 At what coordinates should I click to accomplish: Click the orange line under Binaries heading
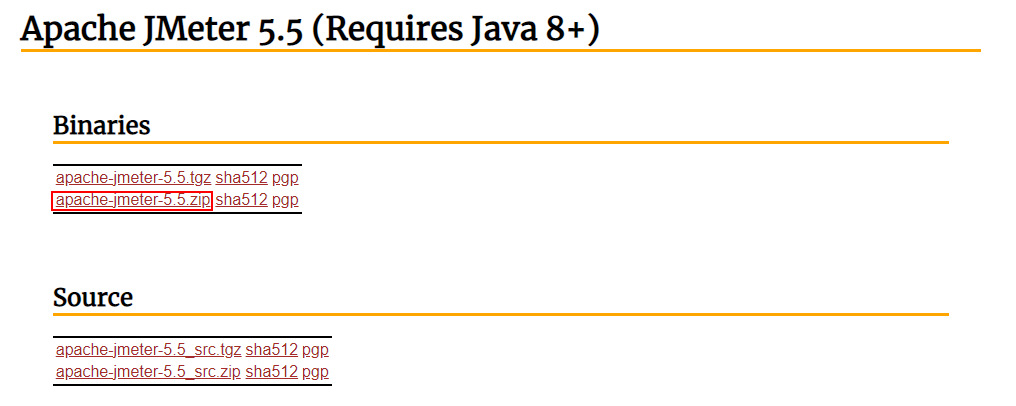point(500,143)
